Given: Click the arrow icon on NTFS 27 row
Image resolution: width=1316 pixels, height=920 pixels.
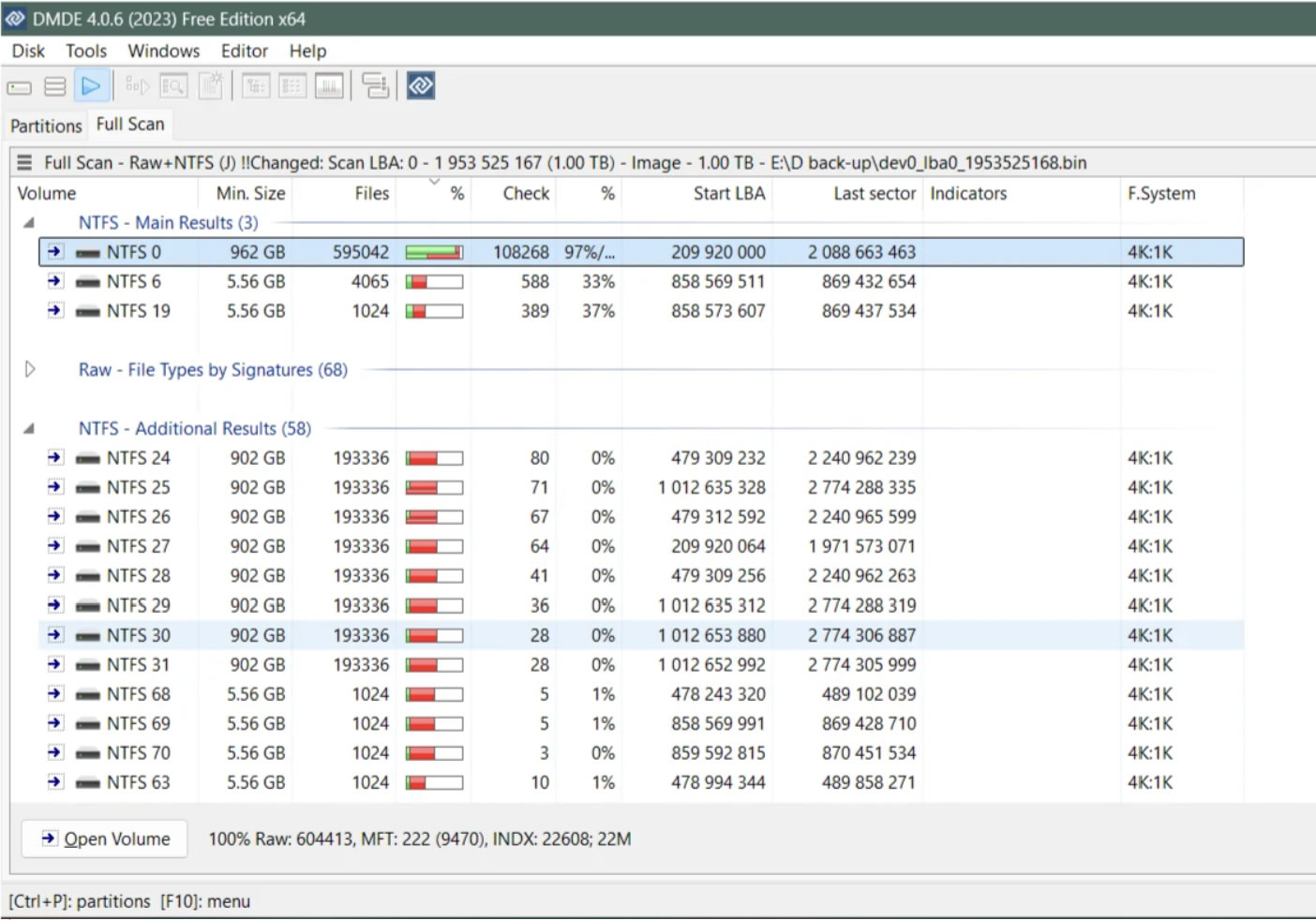Looking at the screenshot, I should [x=55, y=545].
